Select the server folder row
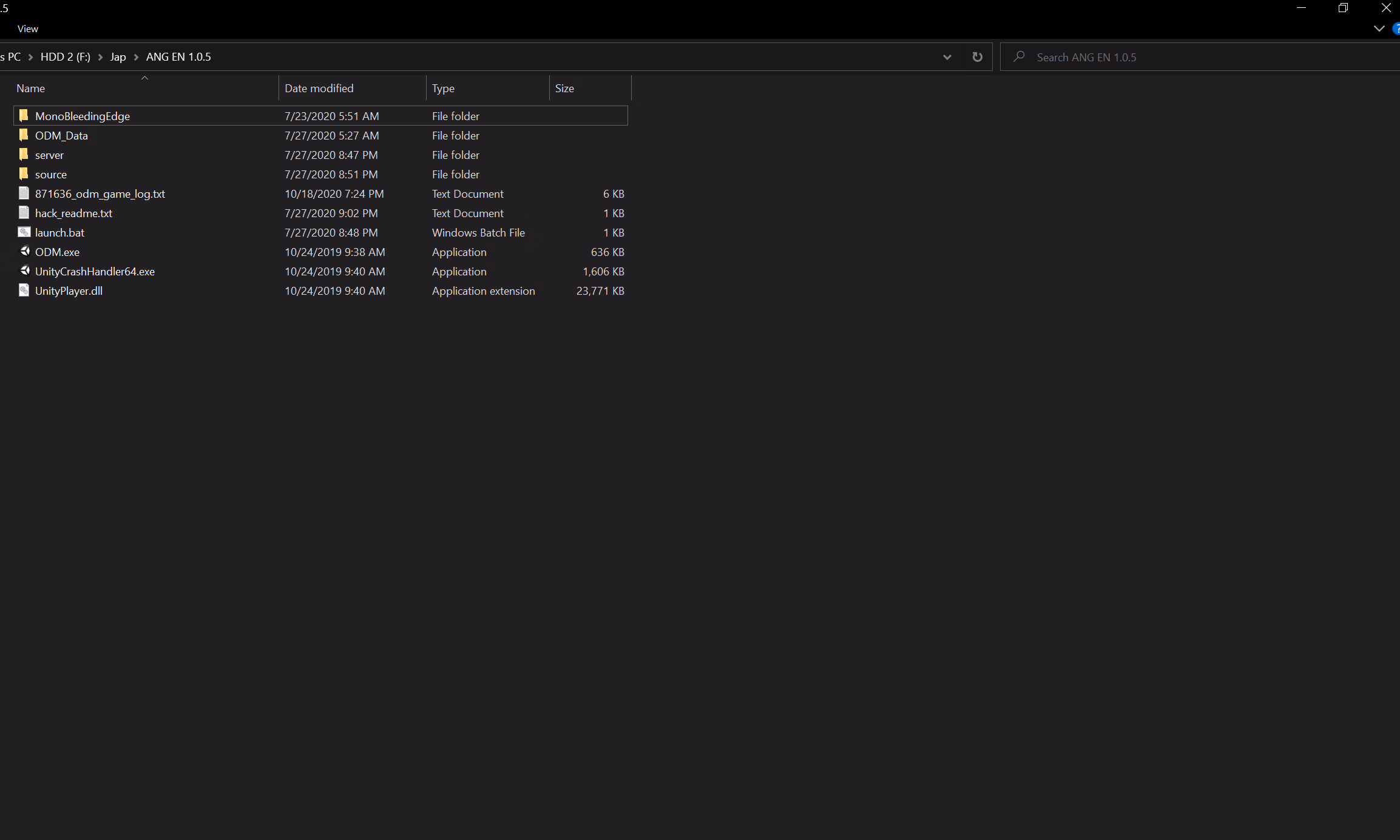Screen dimensions: 1400x840 click(x=49, y=155)
